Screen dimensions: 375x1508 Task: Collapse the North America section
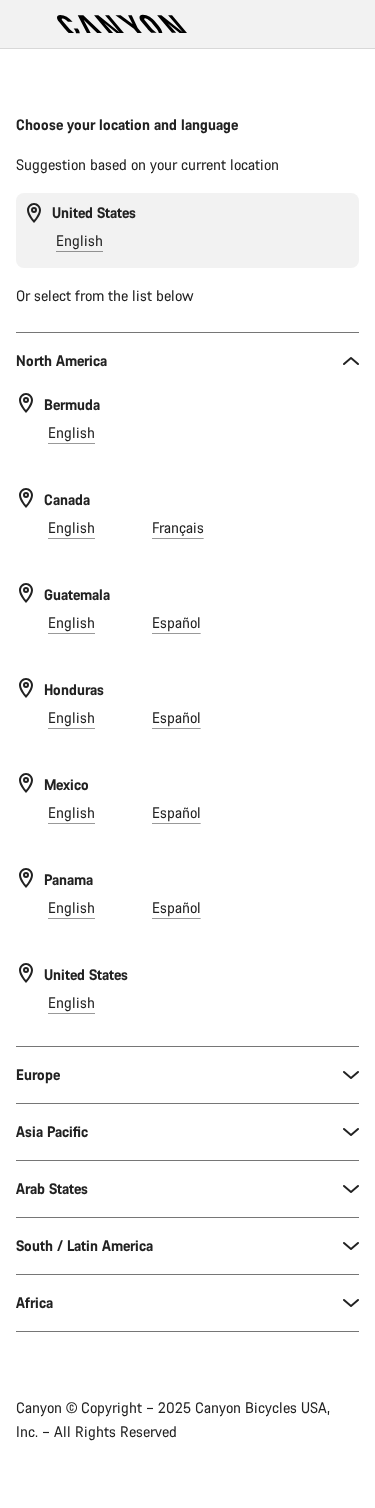pyautogui.click(x=187, y=361)
